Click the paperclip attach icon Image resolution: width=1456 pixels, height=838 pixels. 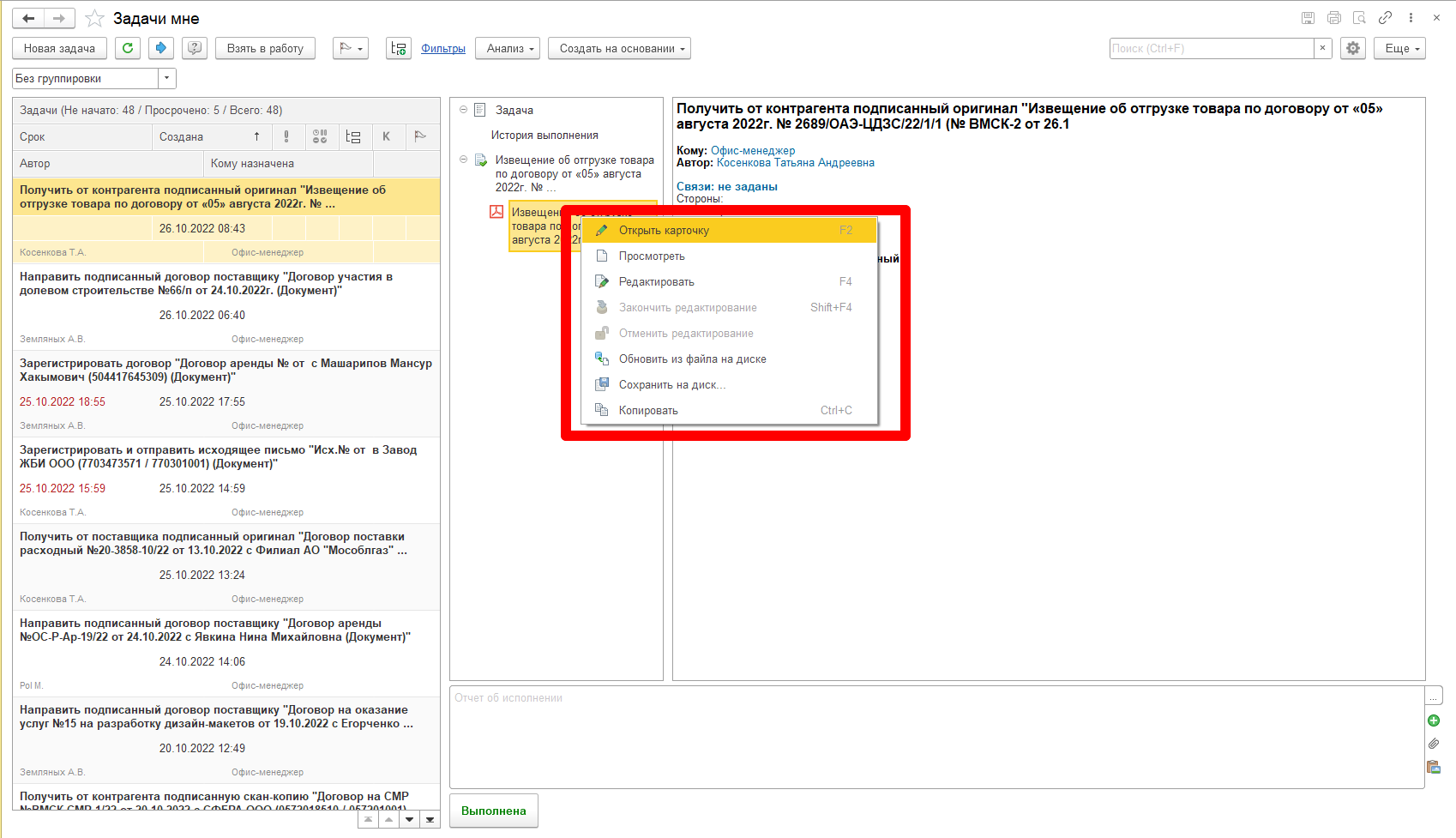1434,744
